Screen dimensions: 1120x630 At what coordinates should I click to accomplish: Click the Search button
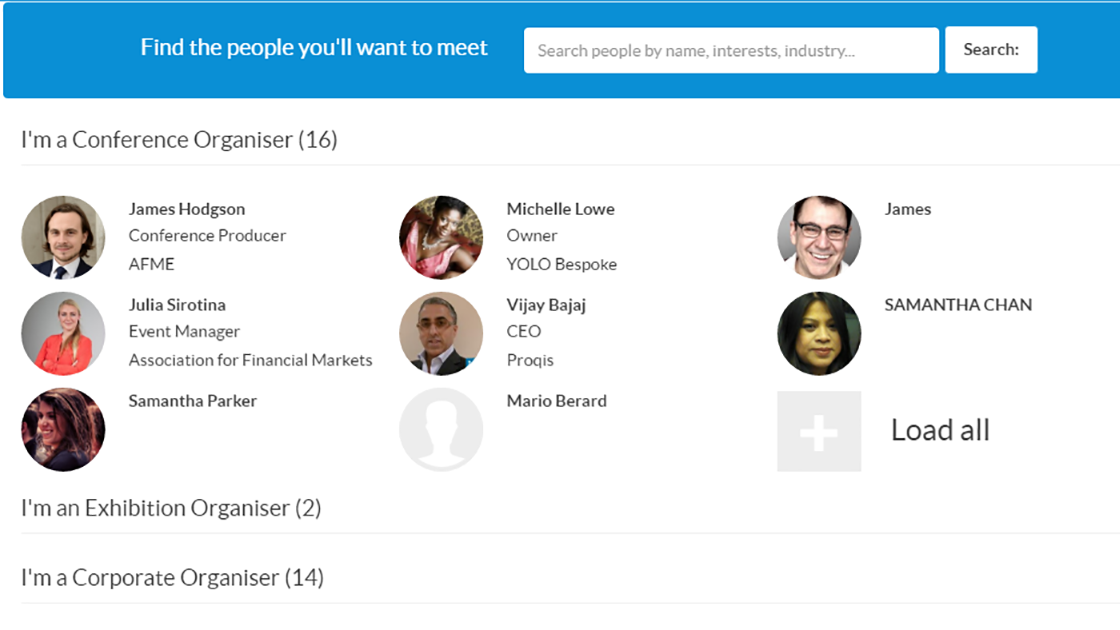click(991, 49)
